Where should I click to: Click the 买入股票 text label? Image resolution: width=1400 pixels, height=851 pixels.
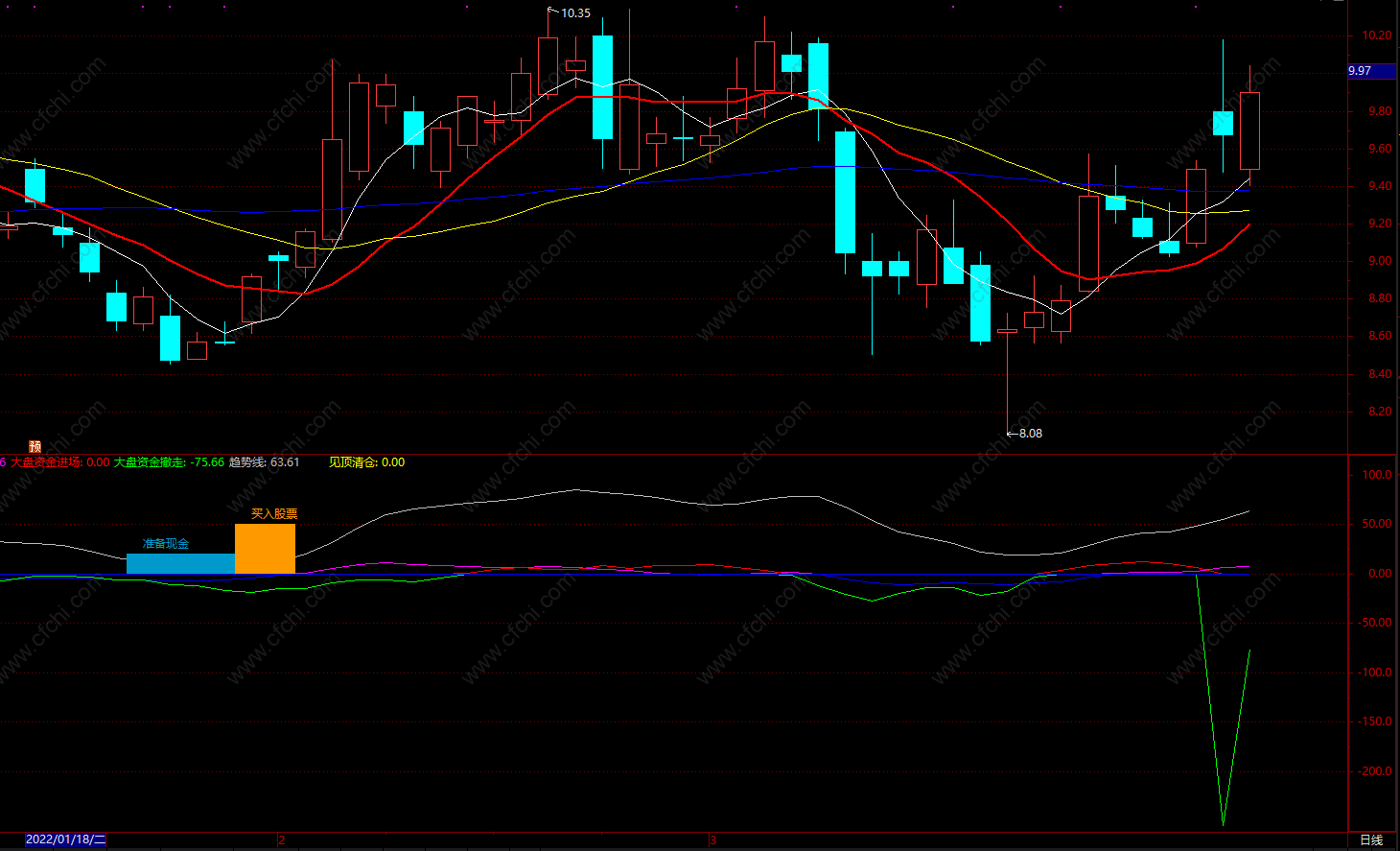tap(274, 514)
